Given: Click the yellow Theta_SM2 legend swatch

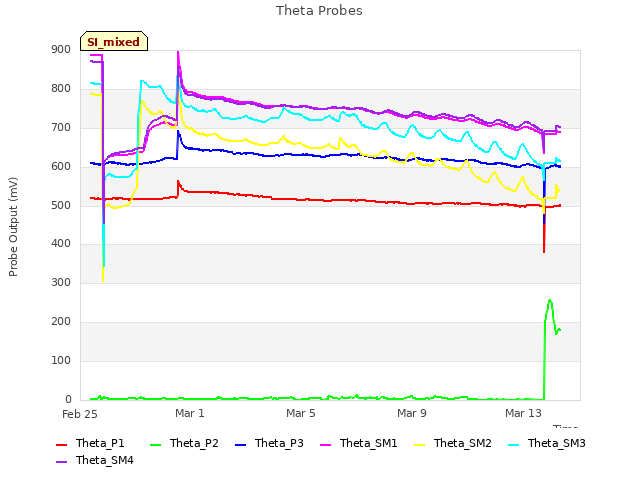Looking at the screenshot, I should [x=420, y=444].
